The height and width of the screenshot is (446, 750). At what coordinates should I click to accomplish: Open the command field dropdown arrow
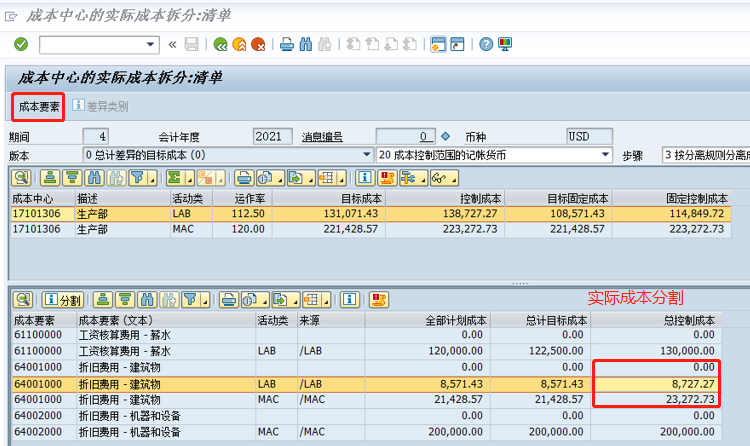pos(151,45)
